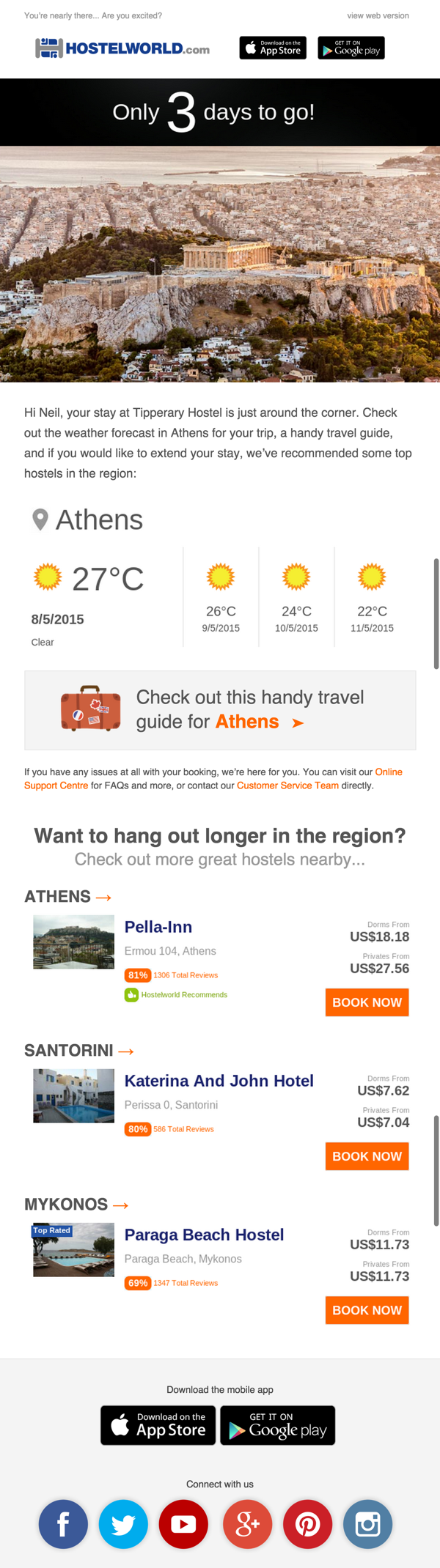
Task: Book the Pella-Inn hostel now
Action: [367, 1002]
